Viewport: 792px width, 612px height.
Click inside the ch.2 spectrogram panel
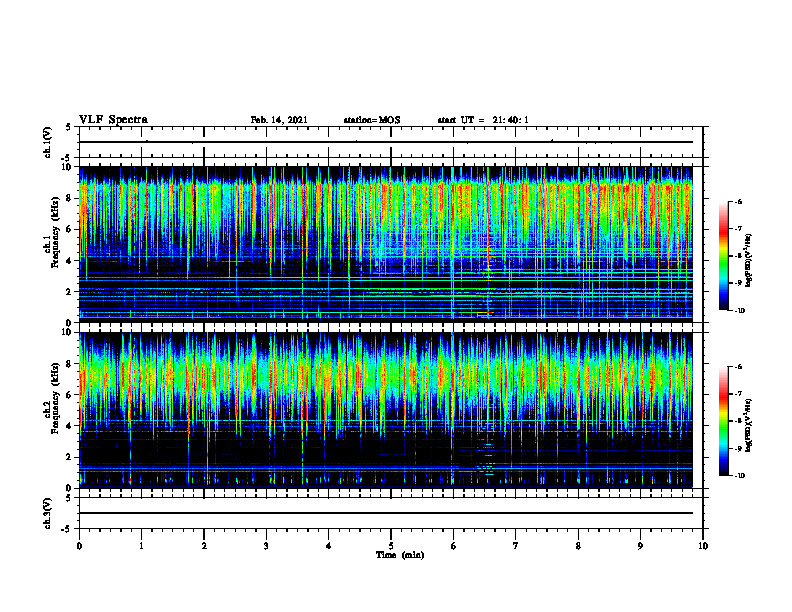385,410
